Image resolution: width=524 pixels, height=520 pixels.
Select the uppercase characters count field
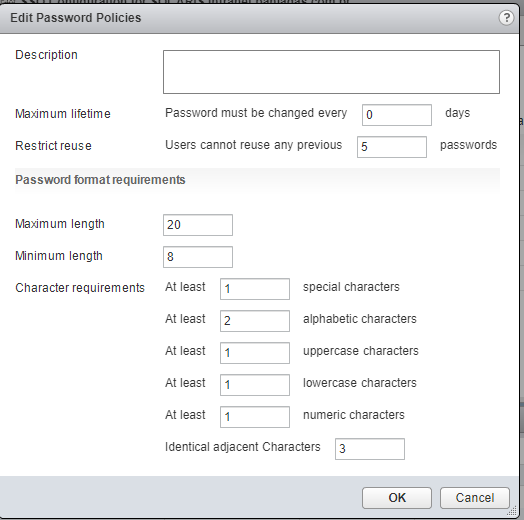click(x=255, y=353)
